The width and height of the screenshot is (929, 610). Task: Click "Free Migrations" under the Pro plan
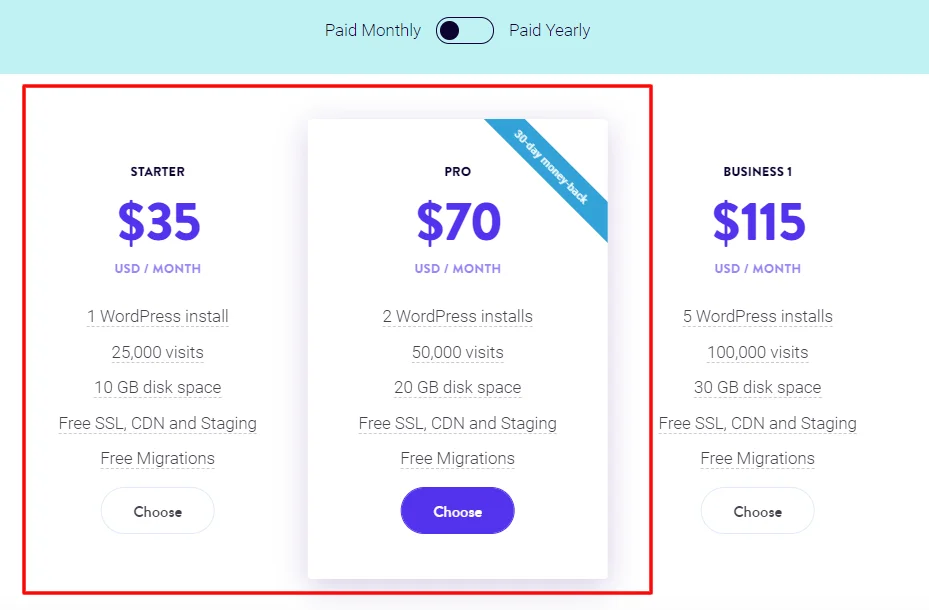click(x=457, y=459)
